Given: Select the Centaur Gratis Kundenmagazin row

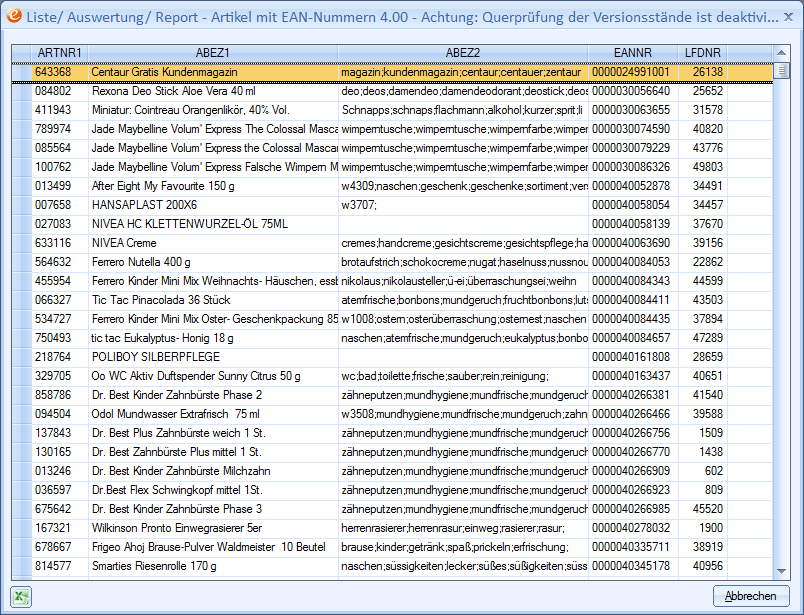Looking at the screenshot, I should [212, 72].
